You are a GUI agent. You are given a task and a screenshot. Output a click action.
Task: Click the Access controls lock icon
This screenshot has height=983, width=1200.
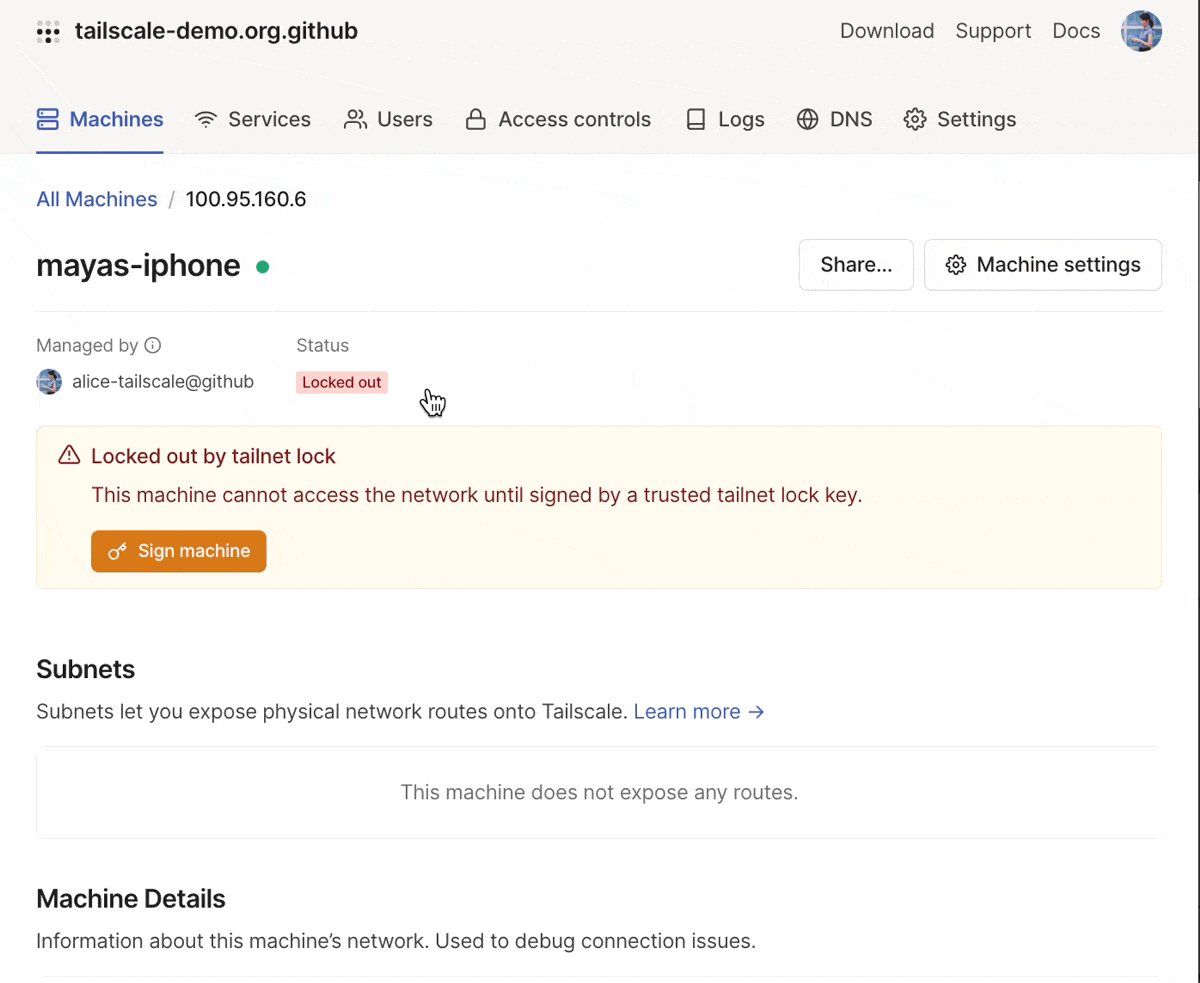pyautogui.click(x=476, y=120)
